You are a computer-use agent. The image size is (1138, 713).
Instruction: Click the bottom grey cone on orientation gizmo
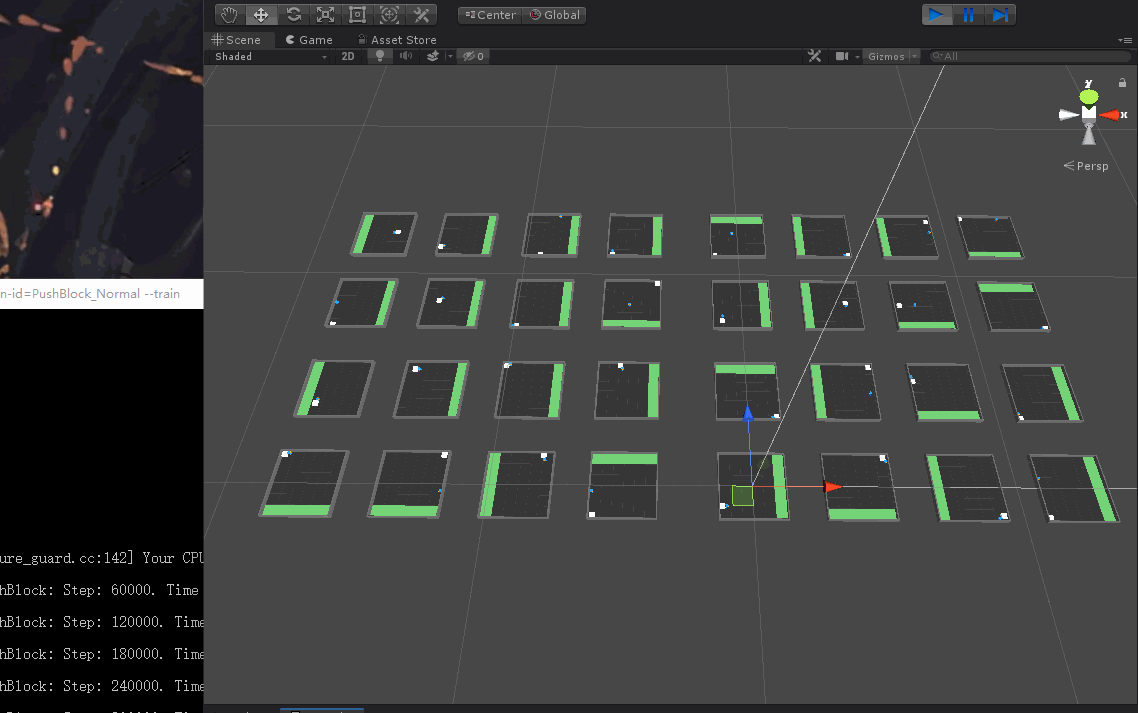click(x=1089, y=134)
